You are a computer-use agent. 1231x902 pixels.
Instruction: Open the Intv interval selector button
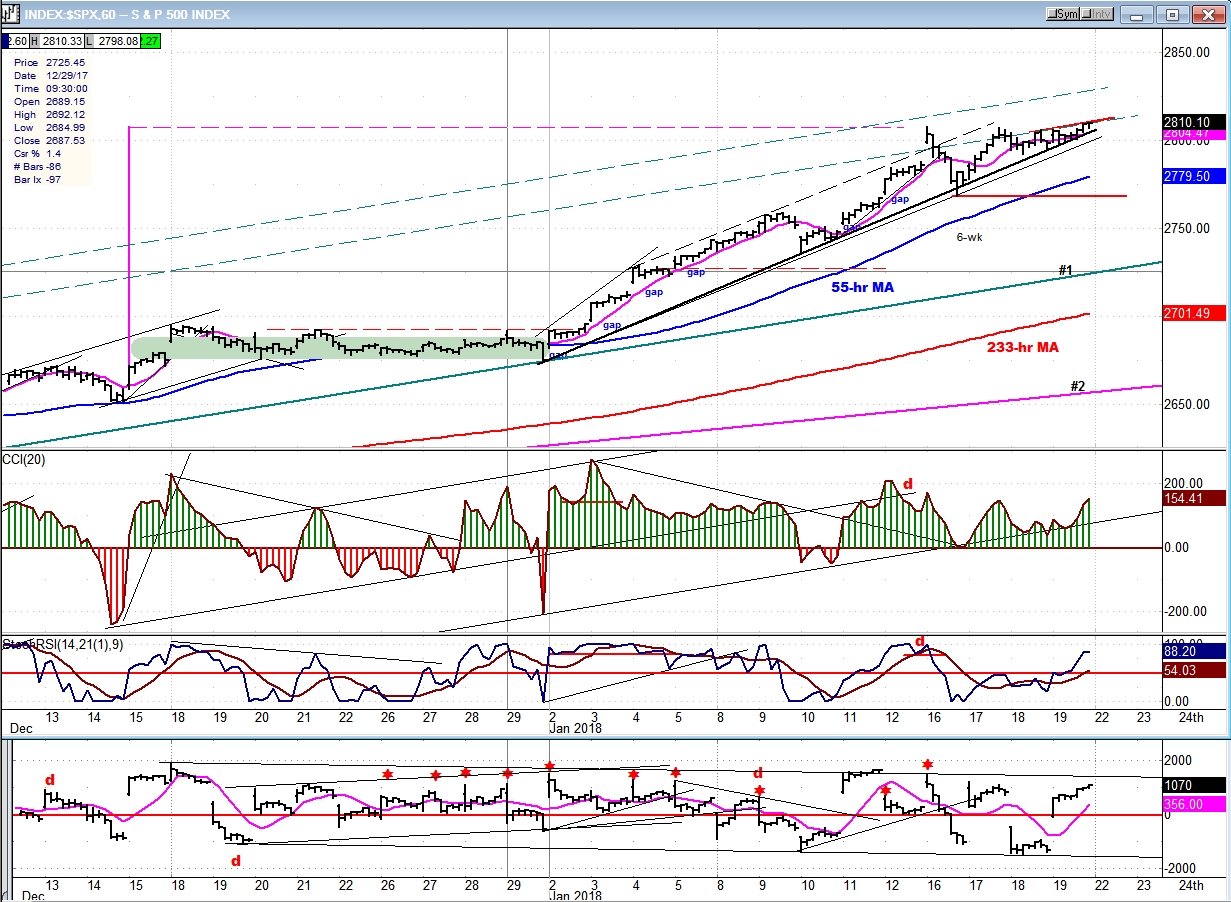pyautogui.click(x=1098, y=14)
